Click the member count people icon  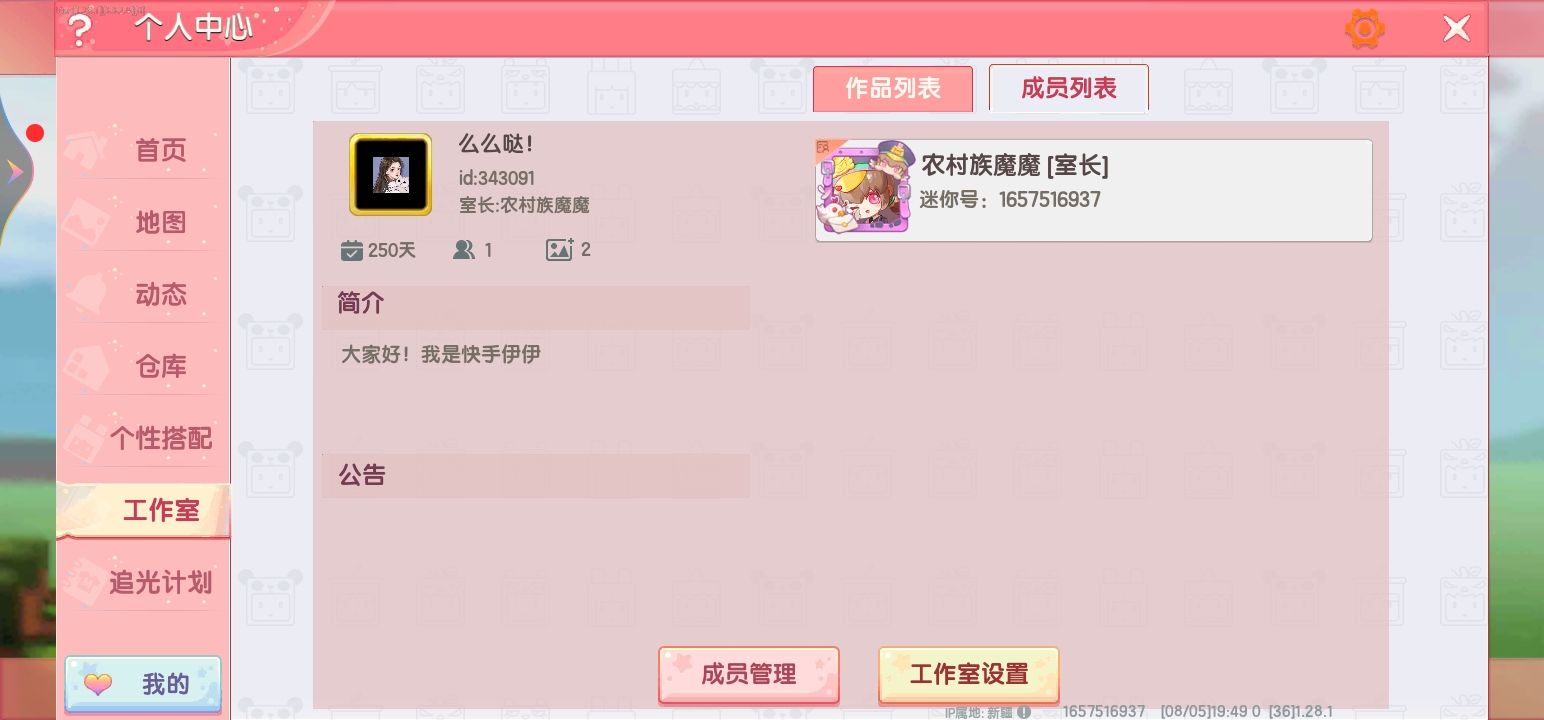pyautogui.click(x=463, y=250)
